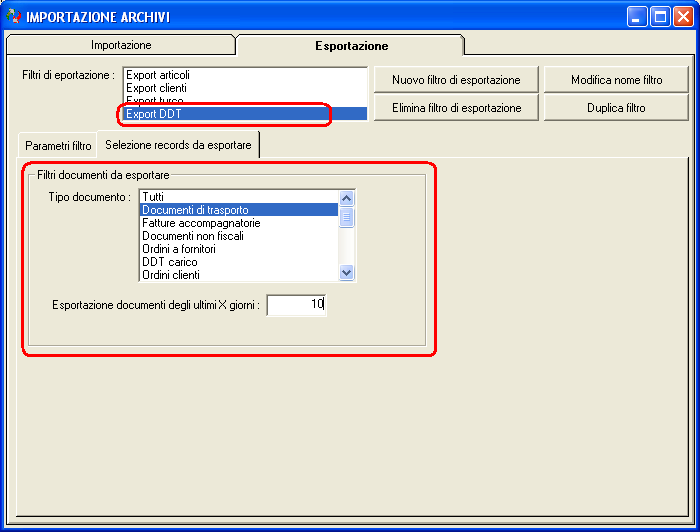Click Modifica nome filtro button
The width and height of the screenshot is (700, 532).
coord(616,80)
